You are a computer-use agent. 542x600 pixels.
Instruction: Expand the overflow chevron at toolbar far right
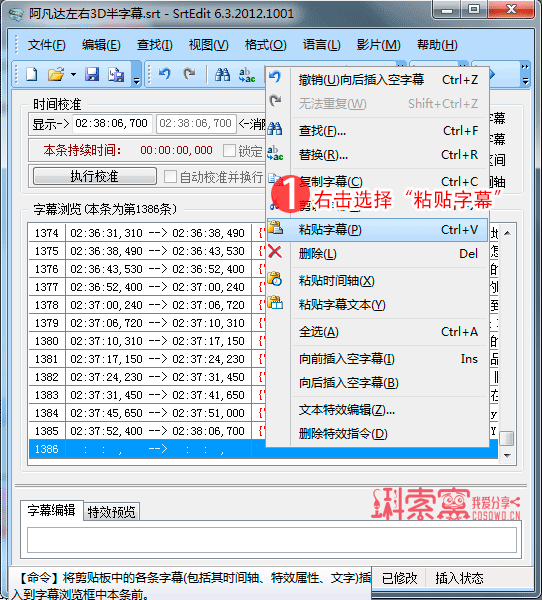click(x=526, y=74)
